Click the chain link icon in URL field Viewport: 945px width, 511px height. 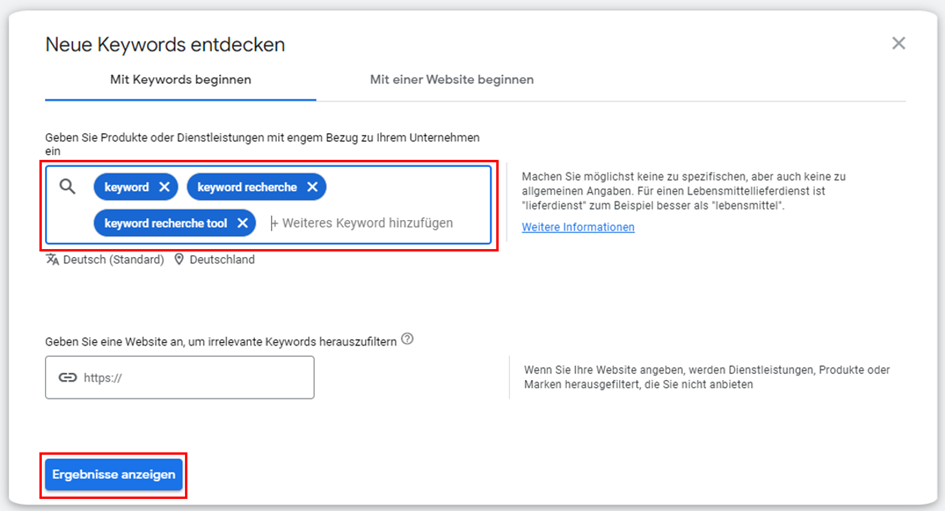(67, 378)
